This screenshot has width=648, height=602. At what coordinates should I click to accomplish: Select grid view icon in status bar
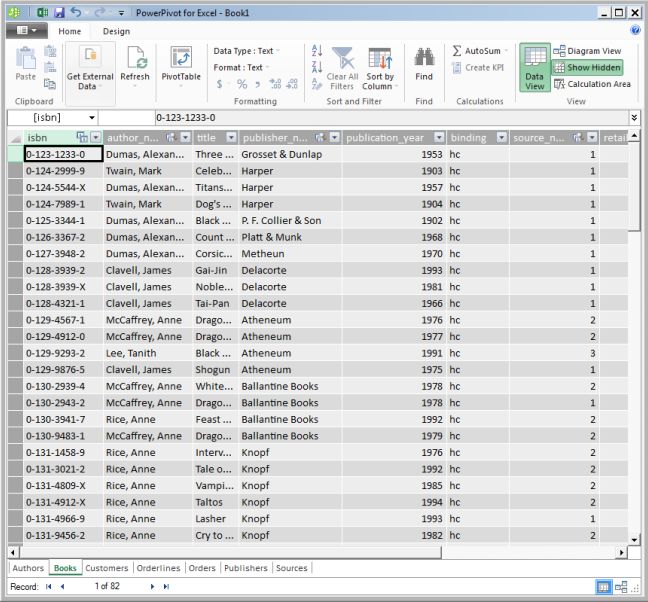603,587
